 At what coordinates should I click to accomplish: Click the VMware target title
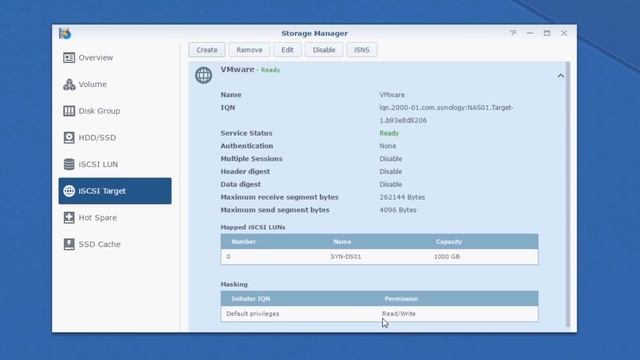(238, 69)
